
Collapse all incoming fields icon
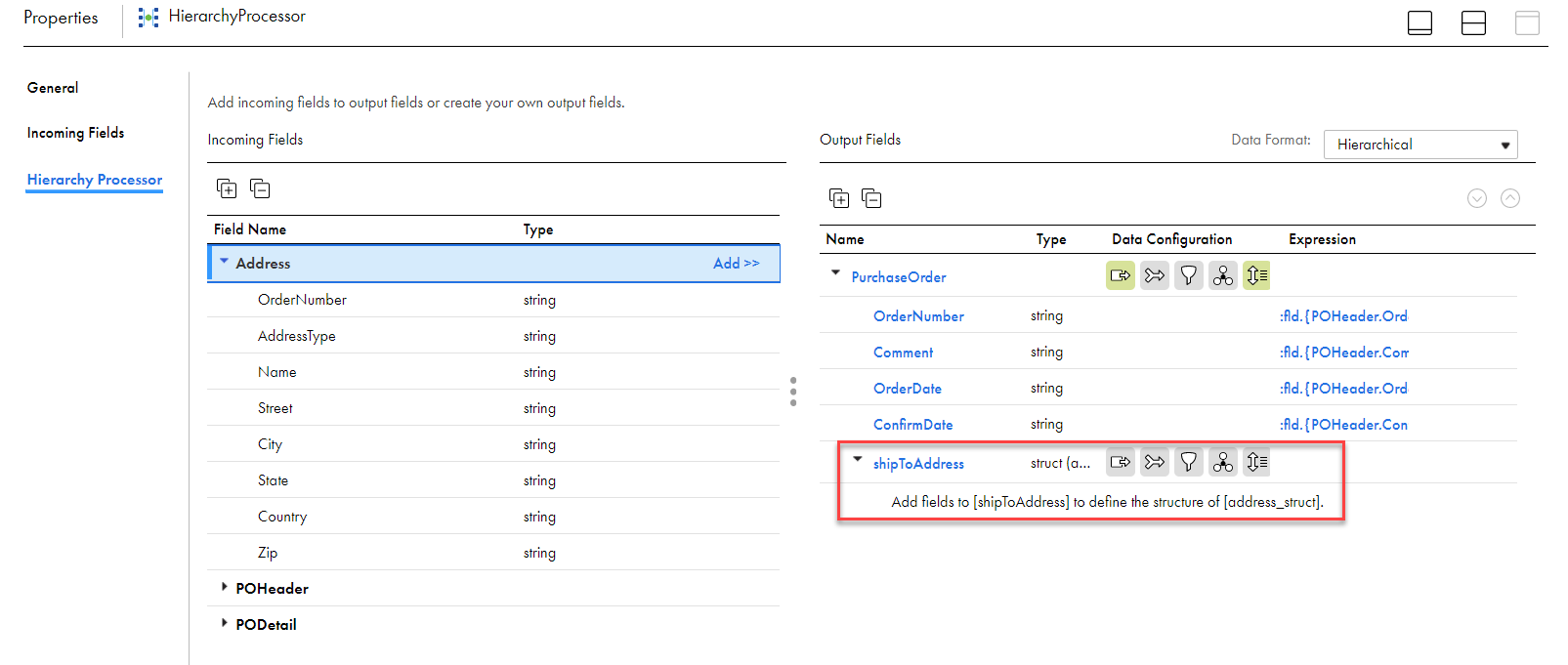[x=260, y=188]
